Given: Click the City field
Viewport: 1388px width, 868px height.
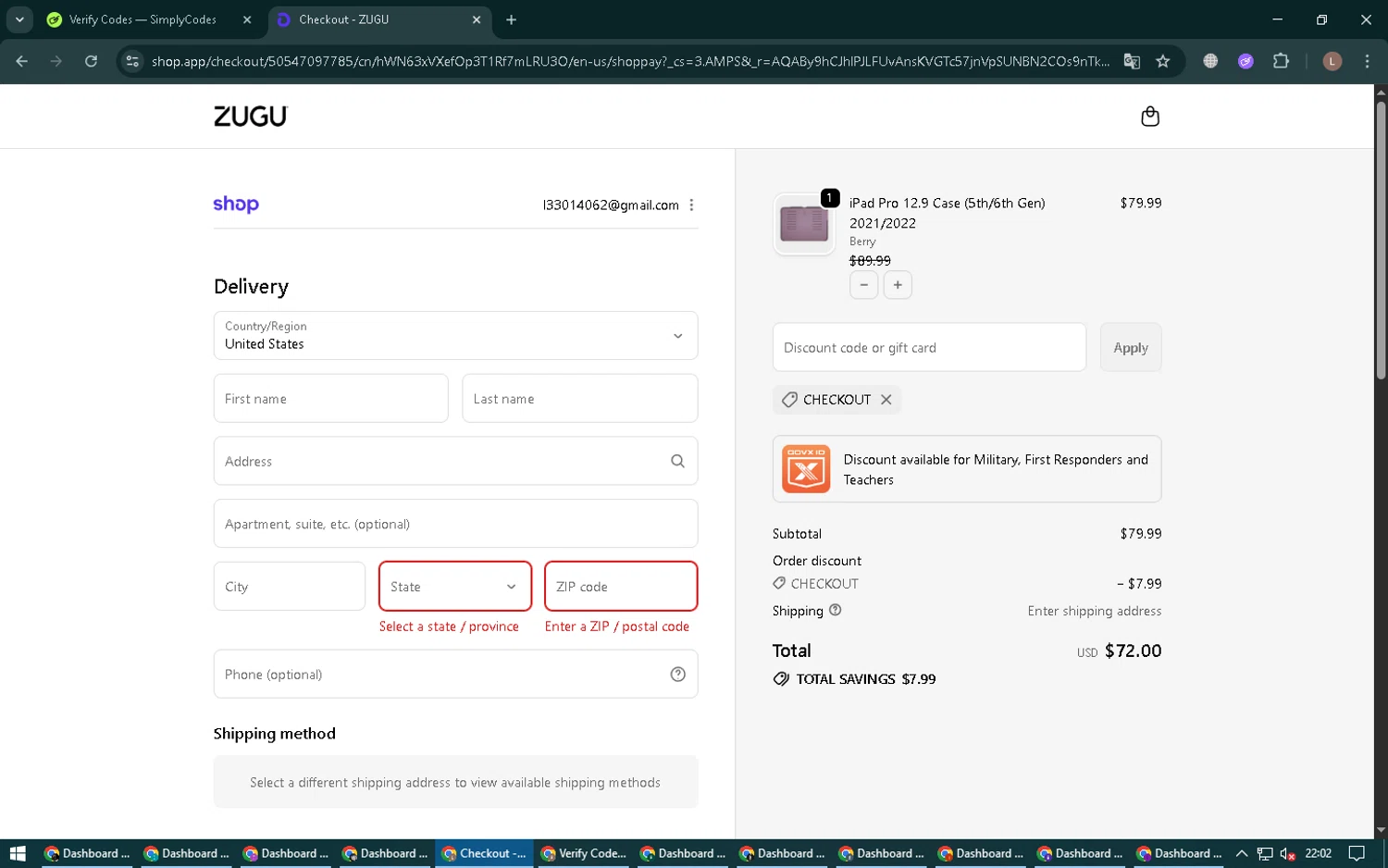Looking at the screenshot, I should coord(290,587).
